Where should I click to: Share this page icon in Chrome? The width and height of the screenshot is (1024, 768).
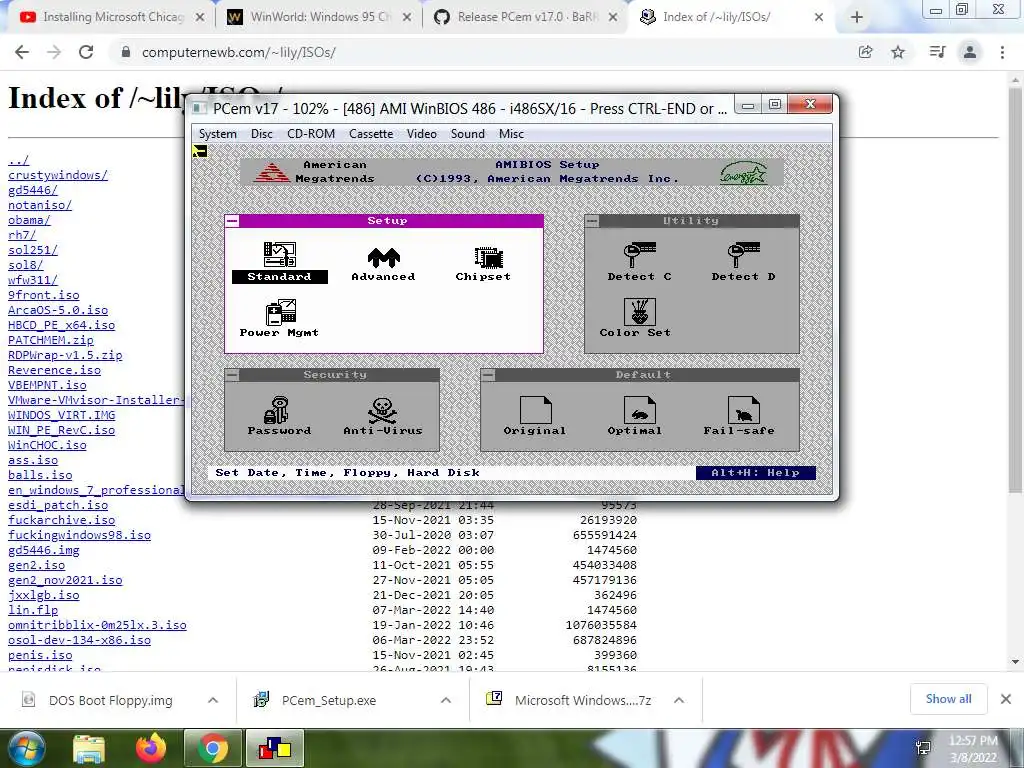[x=865, y=52]
